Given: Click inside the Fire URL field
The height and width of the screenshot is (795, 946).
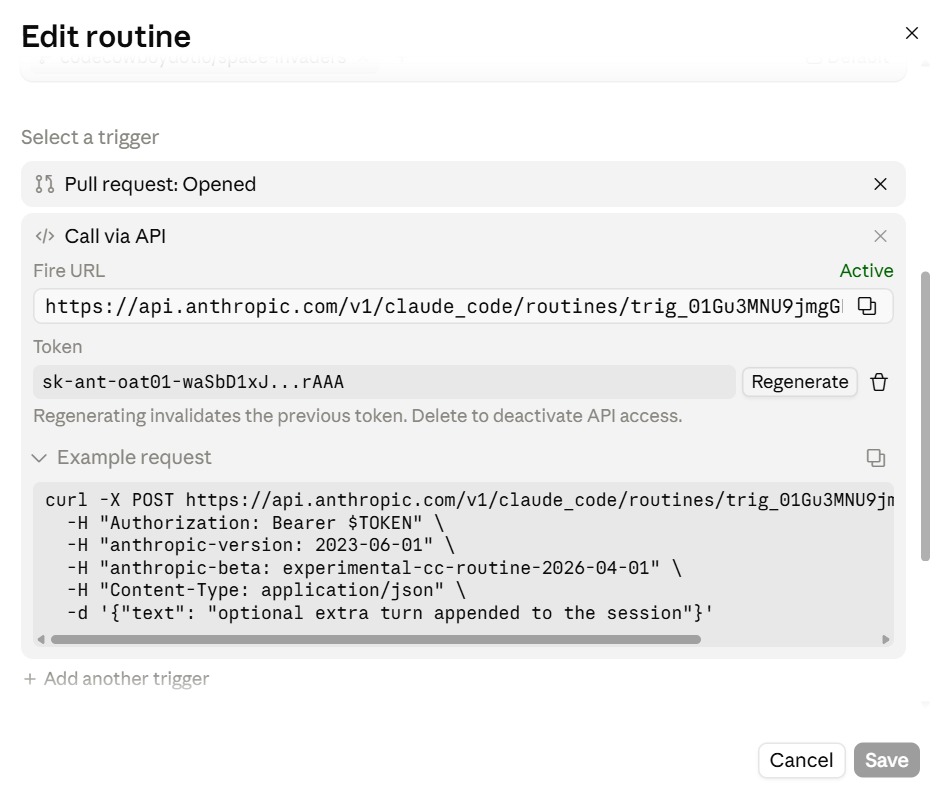Looking at the screenshot, I should [x=443, y=306].
